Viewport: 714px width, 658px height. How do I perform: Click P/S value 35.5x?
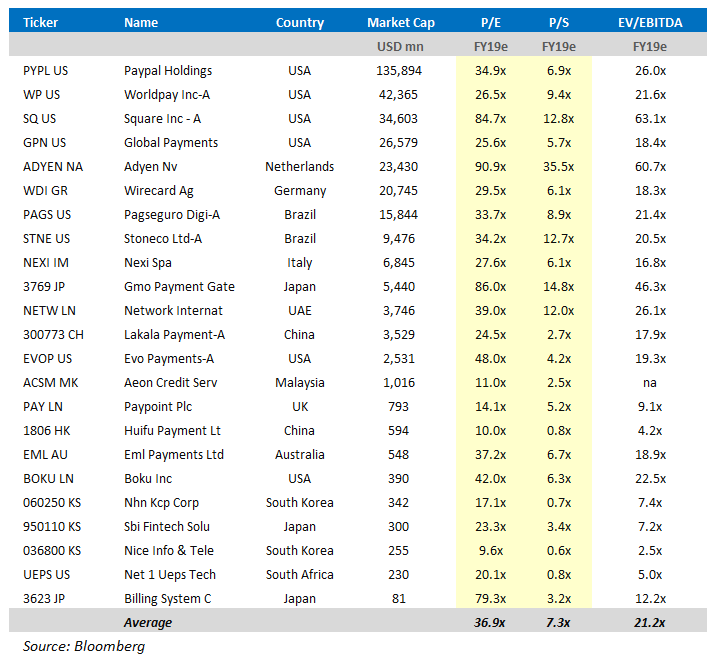(558, 167)
